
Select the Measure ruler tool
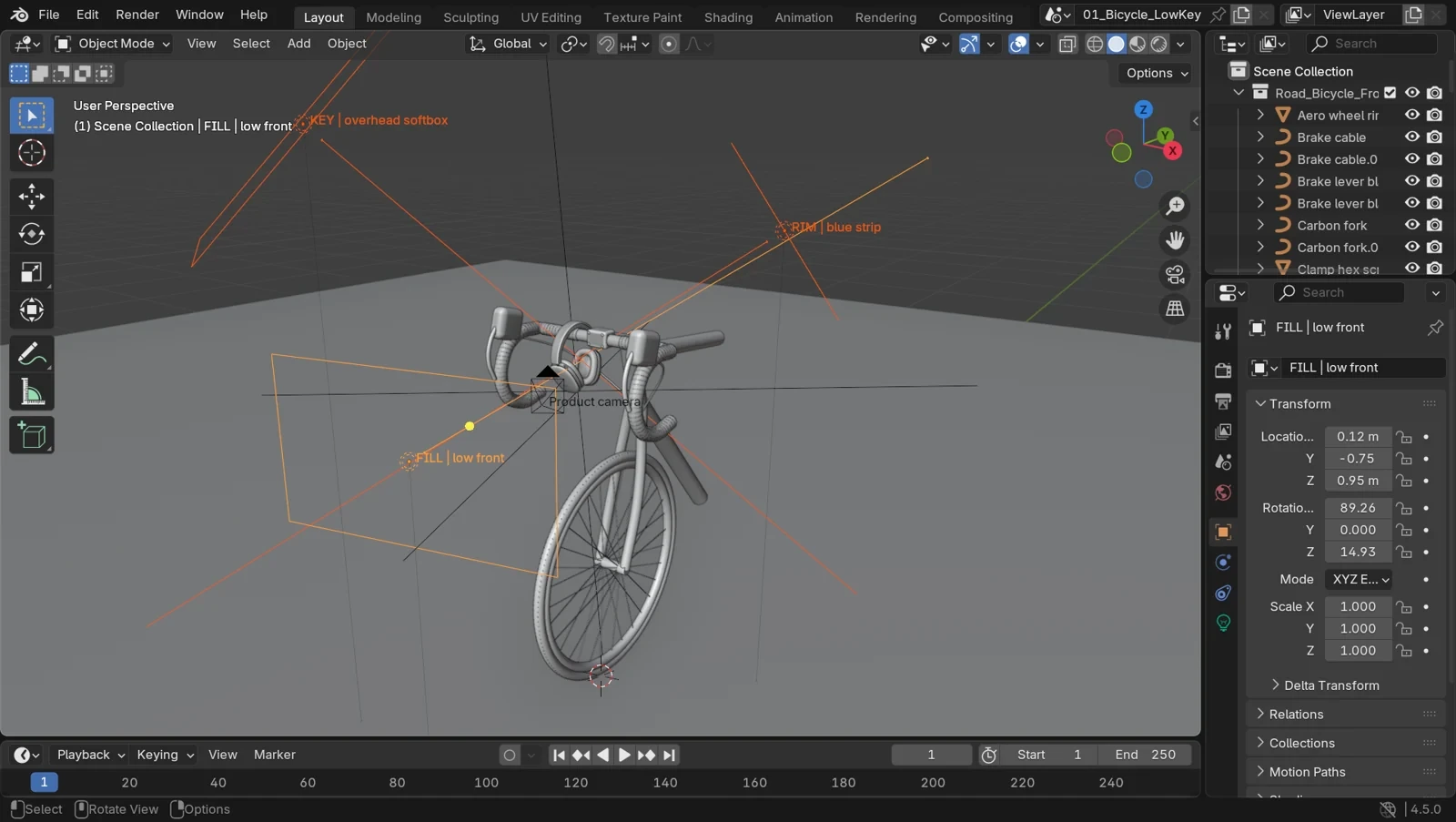pos(32,392)
